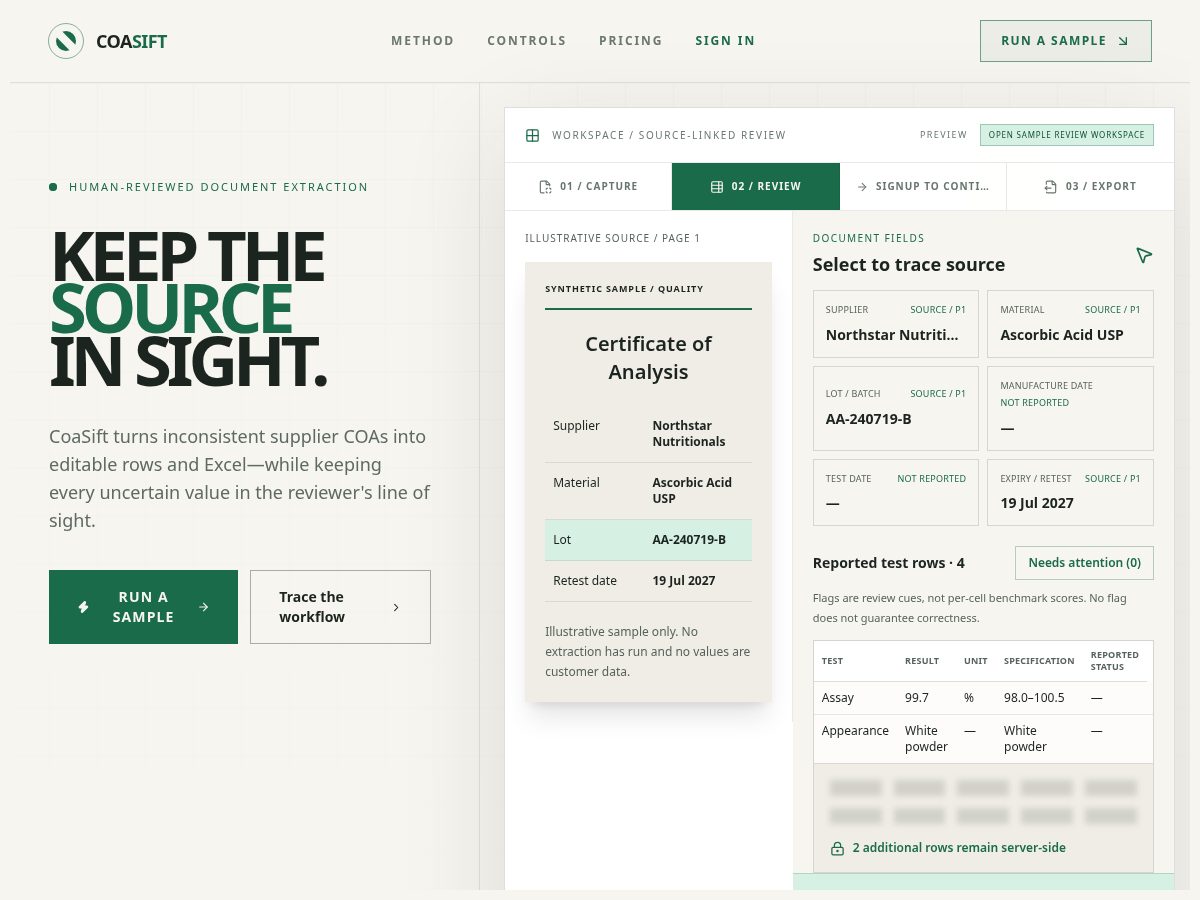Select the Material field card
Viewport: 1200px width, 900px height.
(1070, 324)
